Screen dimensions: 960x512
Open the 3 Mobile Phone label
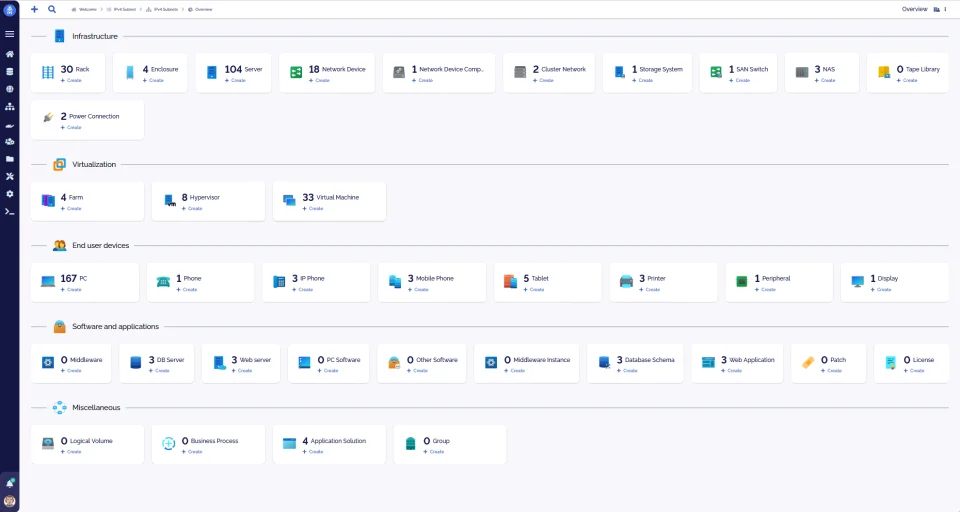coord(430,278)
